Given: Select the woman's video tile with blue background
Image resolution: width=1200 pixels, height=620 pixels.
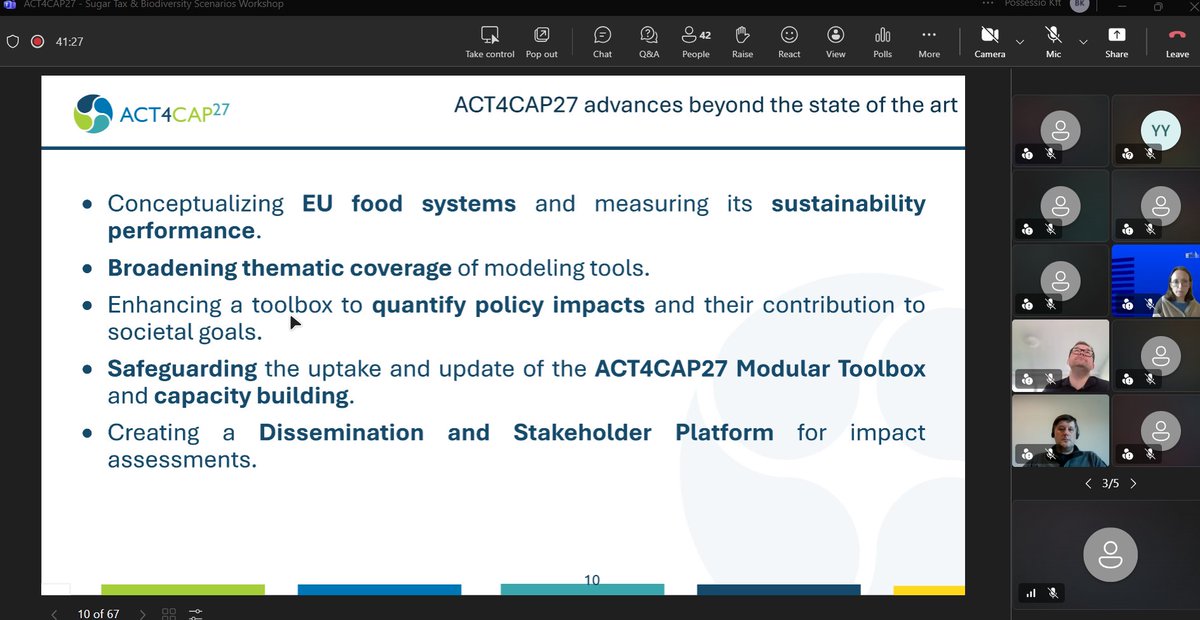Looking at the screenshot, I should (1156, 280).
